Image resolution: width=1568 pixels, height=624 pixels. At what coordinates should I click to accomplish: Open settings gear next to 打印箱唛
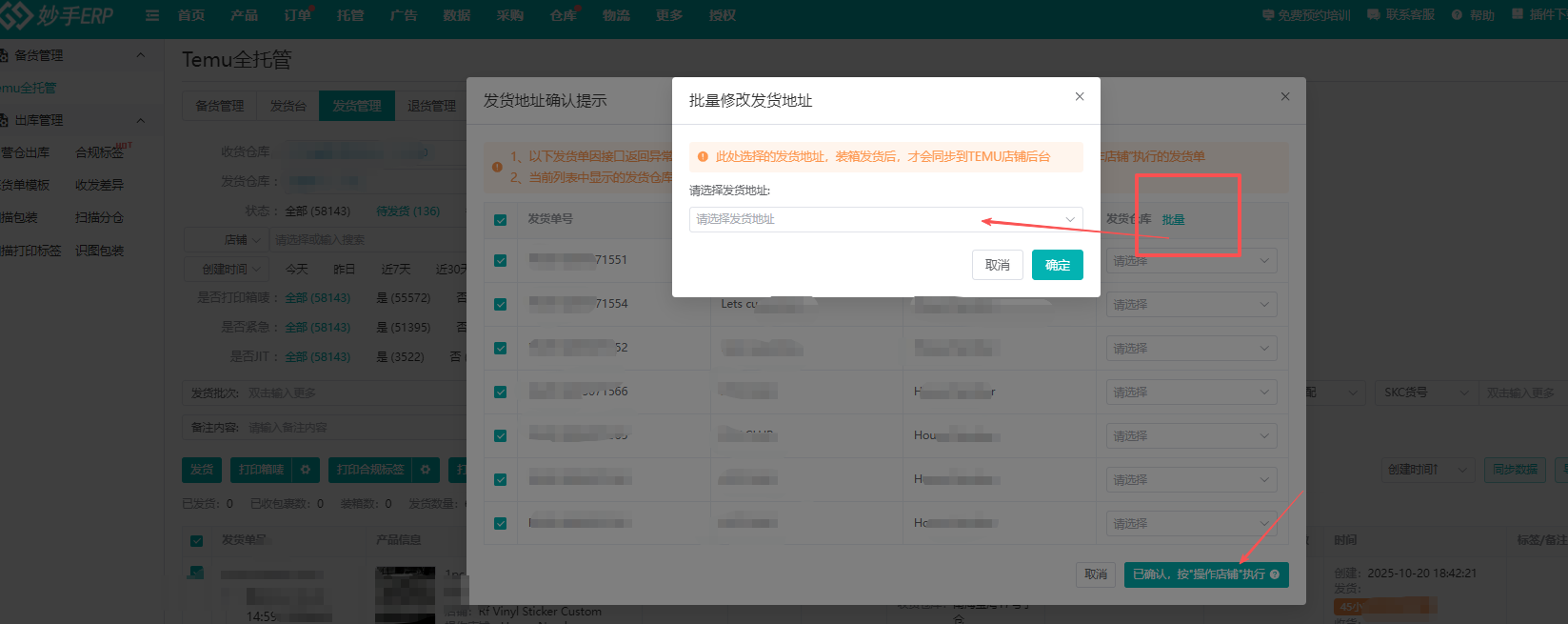click(x=306, y=470)
